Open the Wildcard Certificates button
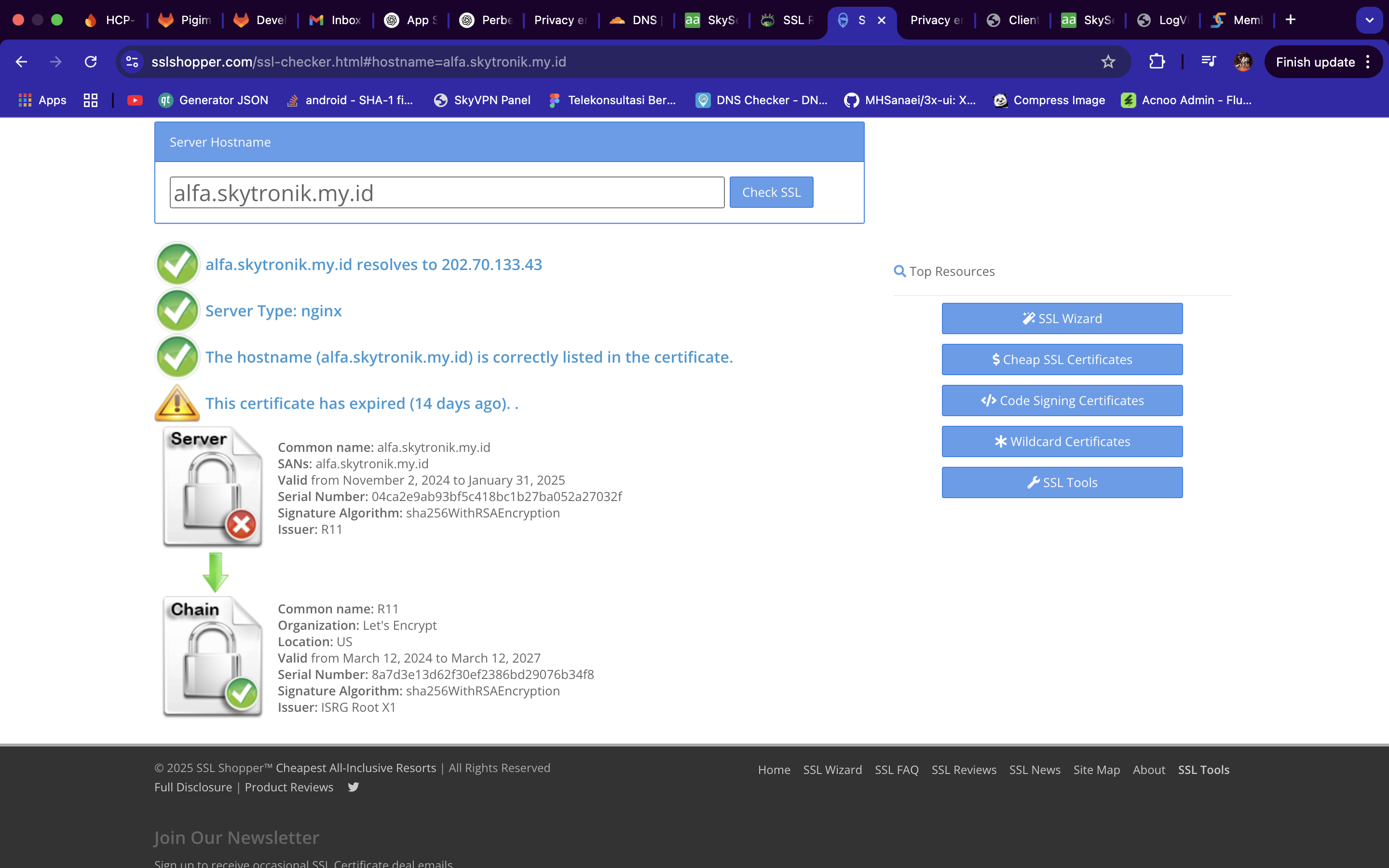 click(1062, 441)
